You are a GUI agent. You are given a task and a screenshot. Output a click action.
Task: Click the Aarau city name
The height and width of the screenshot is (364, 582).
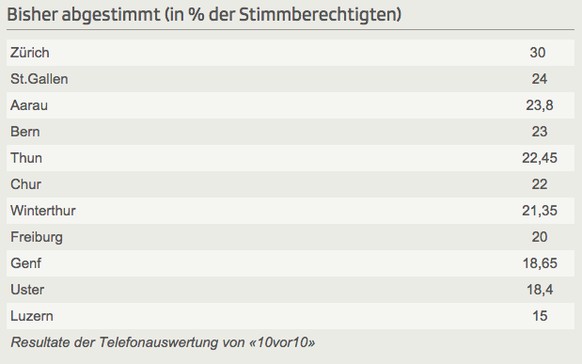point(29,105)
